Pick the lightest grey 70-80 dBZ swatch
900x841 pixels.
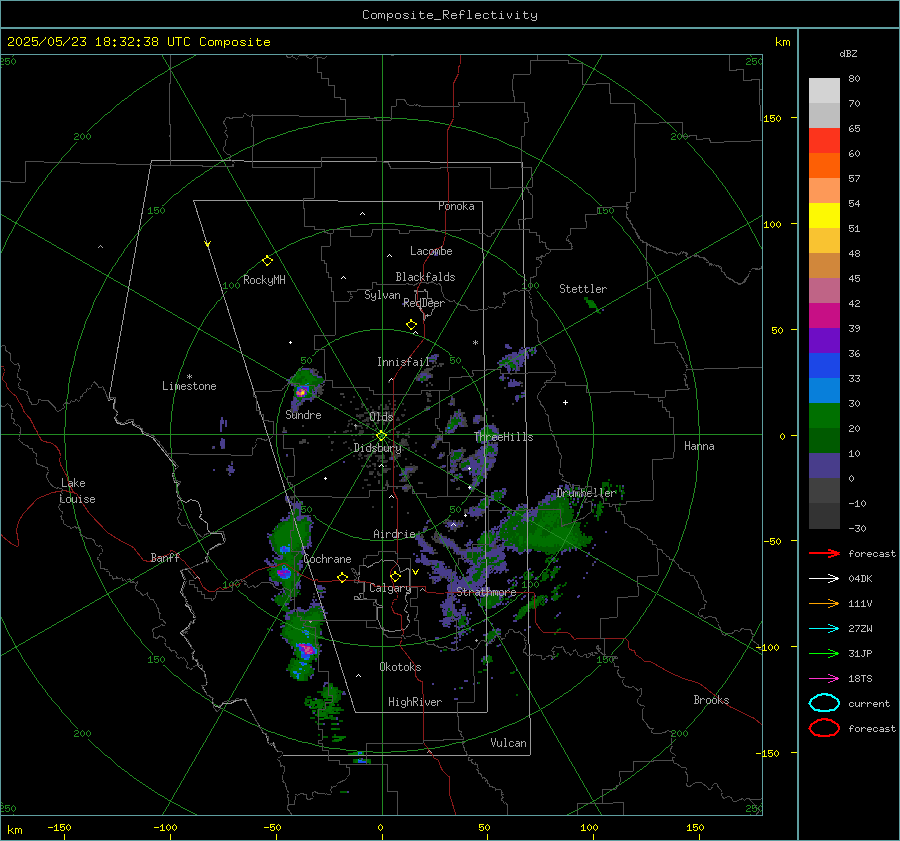tap(824, 90)
